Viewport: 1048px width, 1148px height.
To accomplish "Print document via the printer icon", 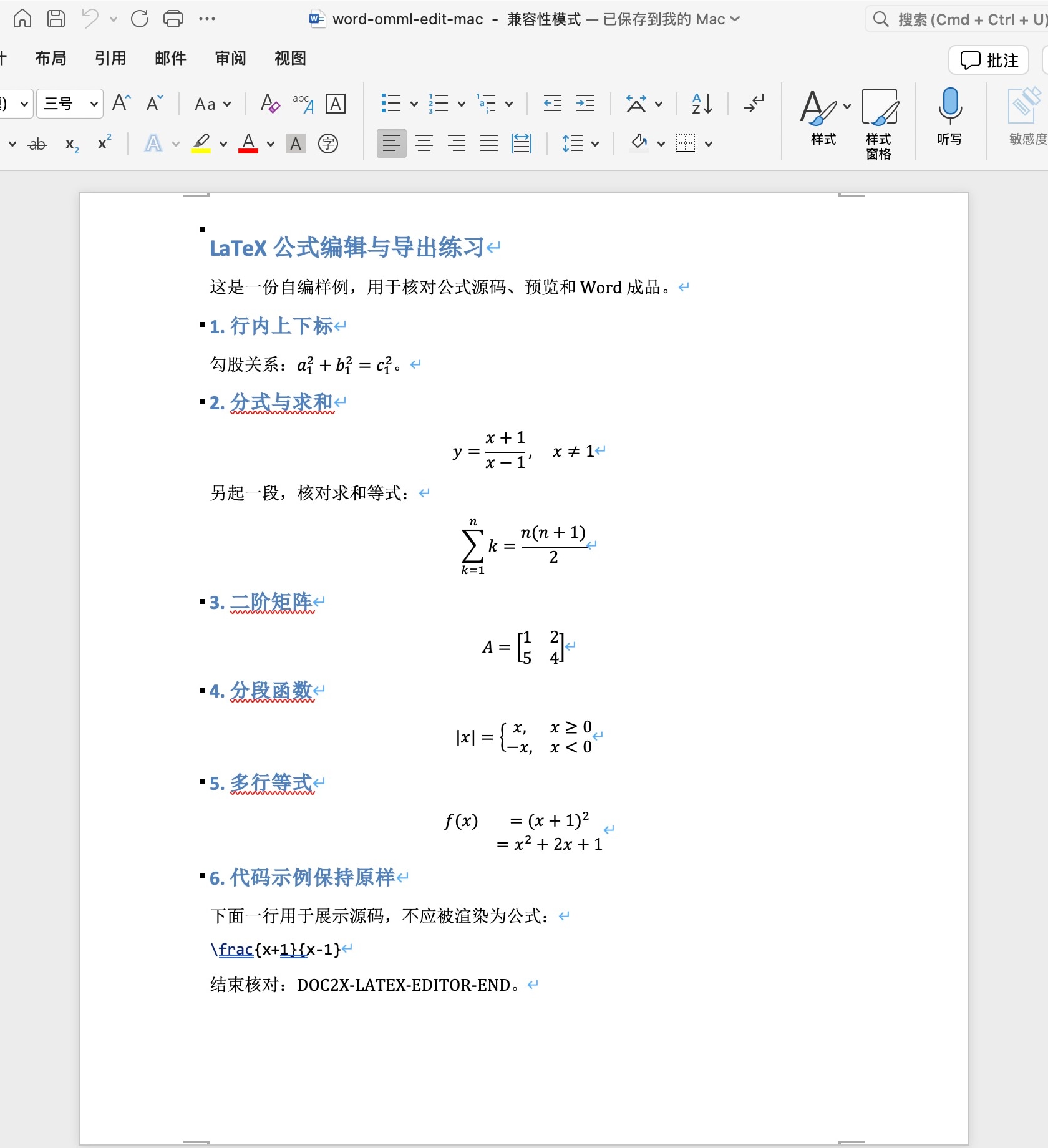I will pos(173,19).
